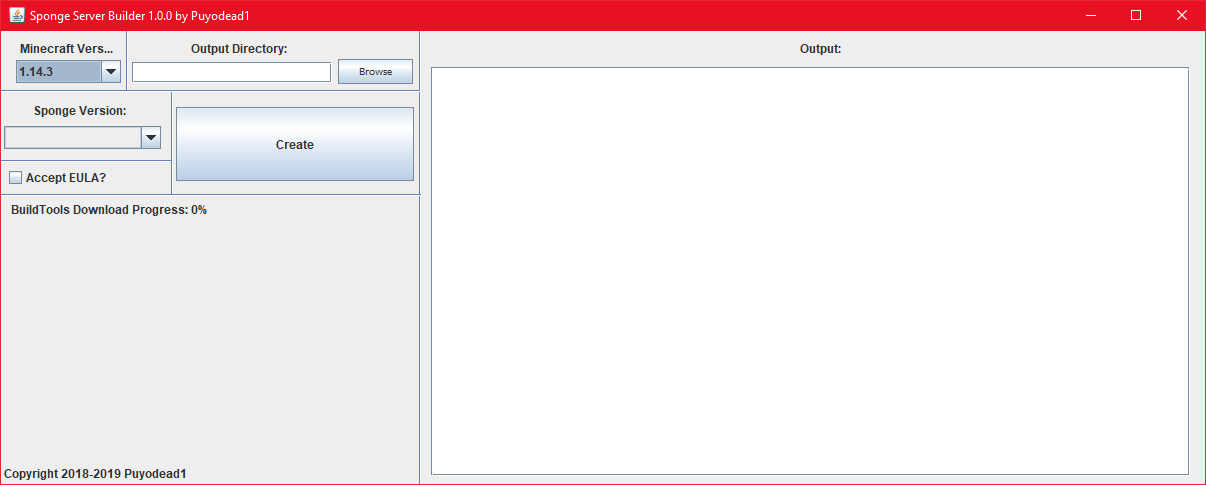The width and height of the screenshot is (1206, 485).
Task: Click the "Sponge Version:" label
Action: [80, 111]
